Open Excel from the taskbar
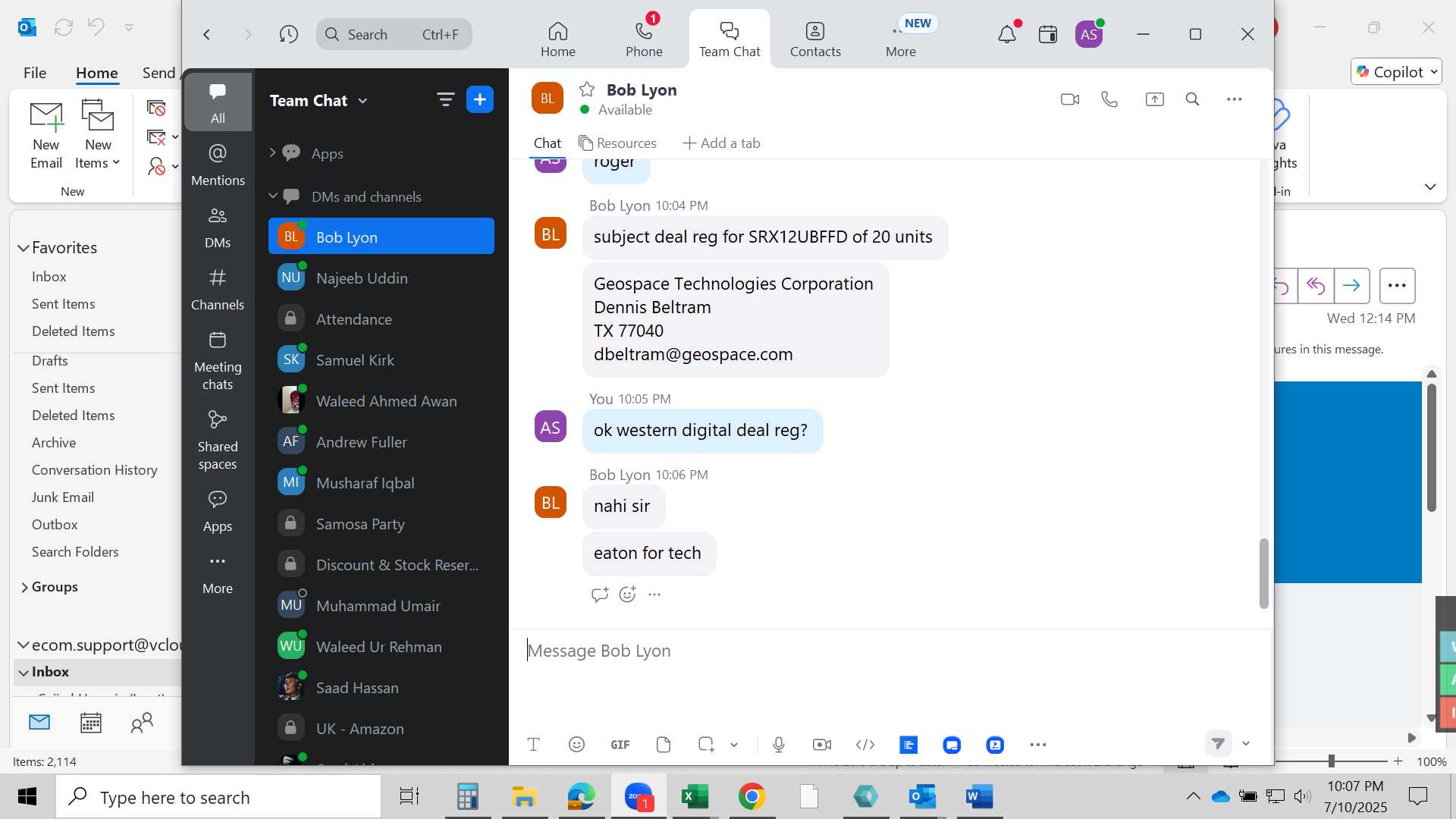 (695, 797)
